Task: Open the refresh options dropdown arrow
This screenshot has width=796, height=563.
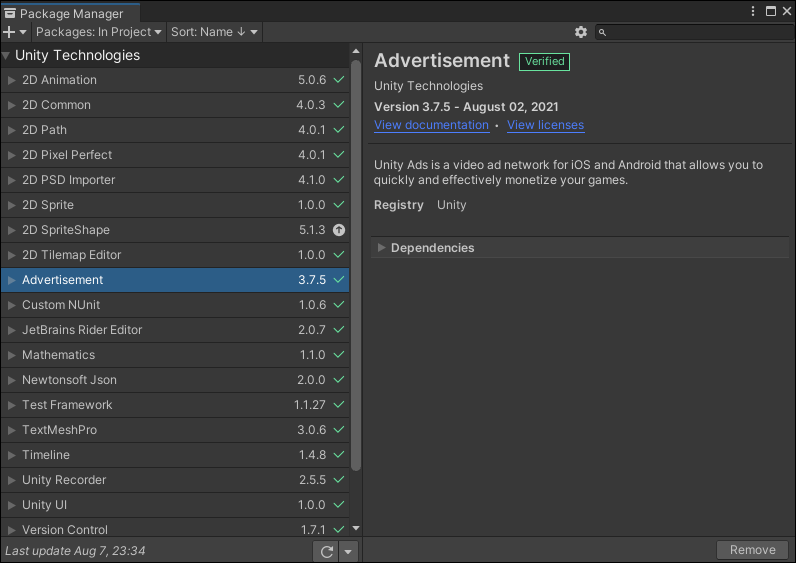Action: pyautogui.click(x=348, y=551)
